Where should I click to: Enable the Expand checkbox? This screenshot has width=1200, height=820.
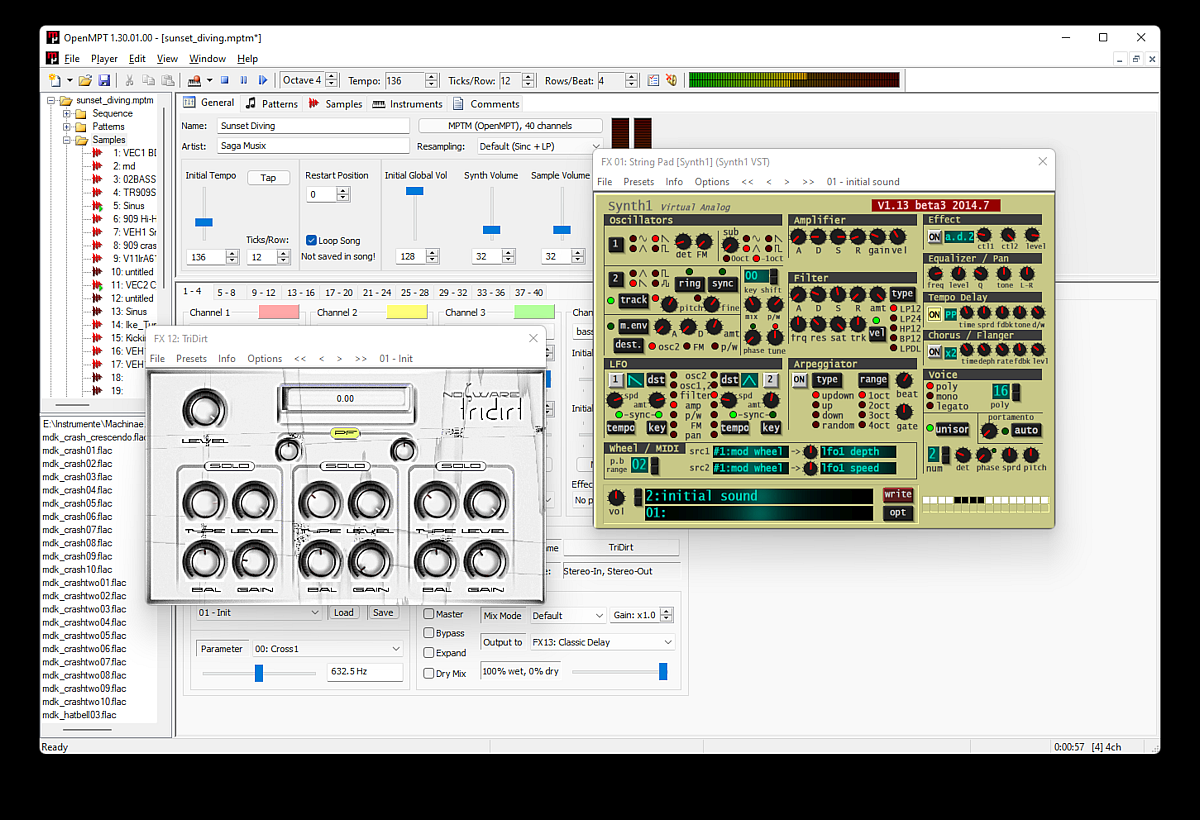(429, 653)
